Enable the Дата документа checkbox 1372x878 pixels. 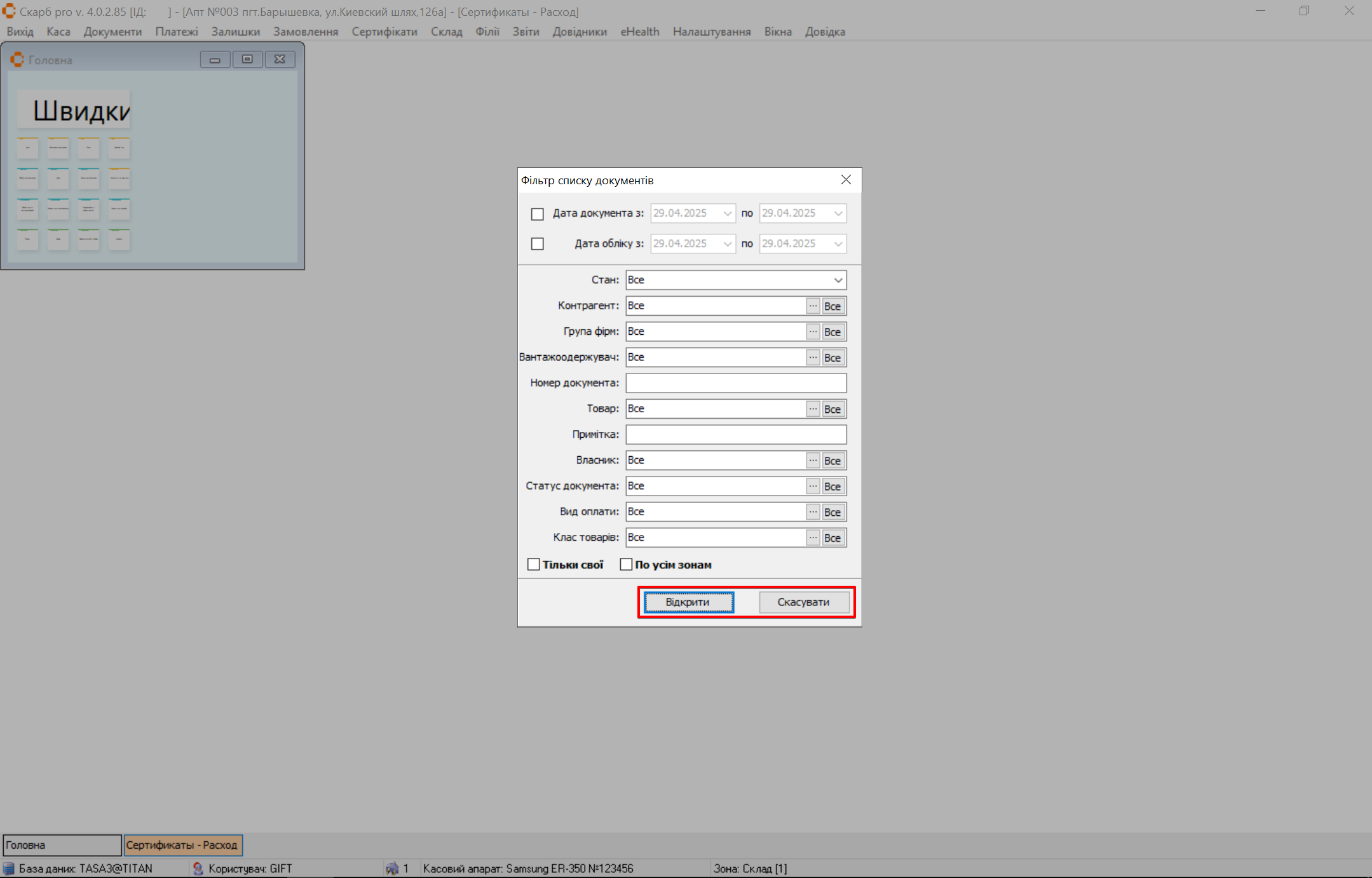[538, 214]
